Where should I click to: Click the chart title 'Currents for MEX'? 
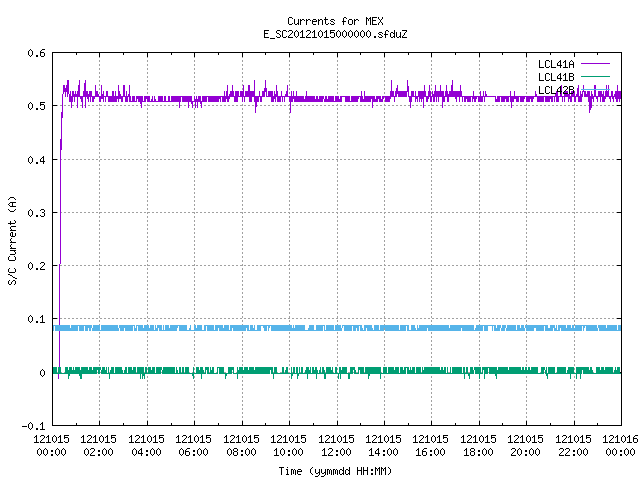[x=335, y=21]
